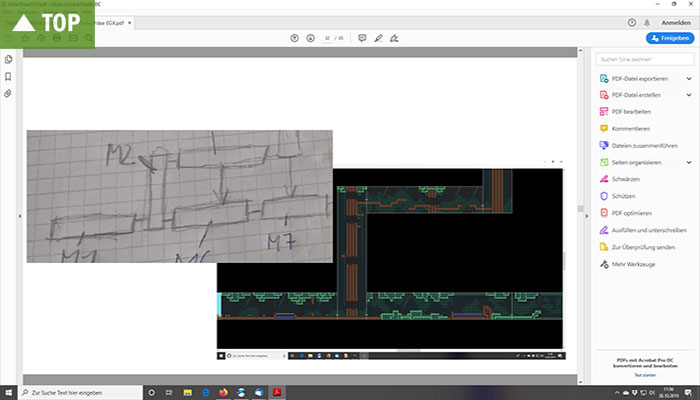Open the bookmarks panel in left sidebar
This screenshot has height=400, width=700.
pos(8,76)
